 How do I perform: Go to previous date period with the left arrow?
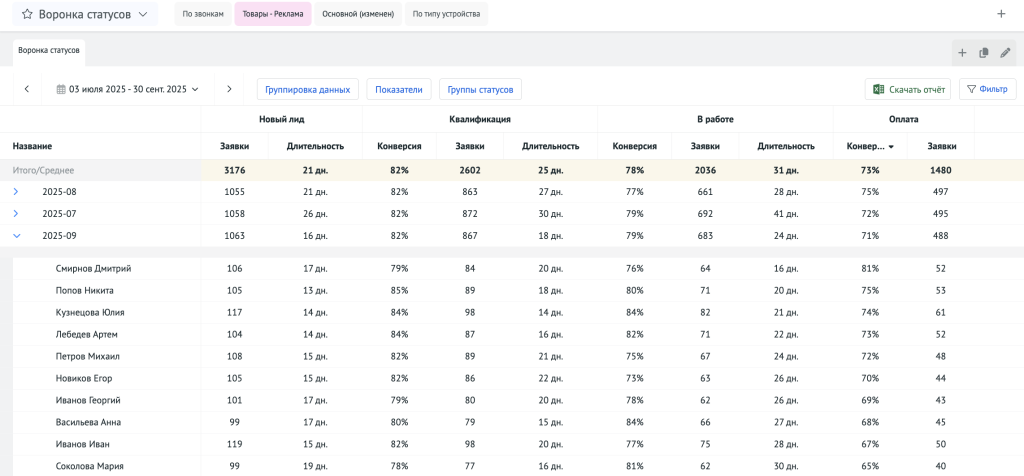(27, 89)
